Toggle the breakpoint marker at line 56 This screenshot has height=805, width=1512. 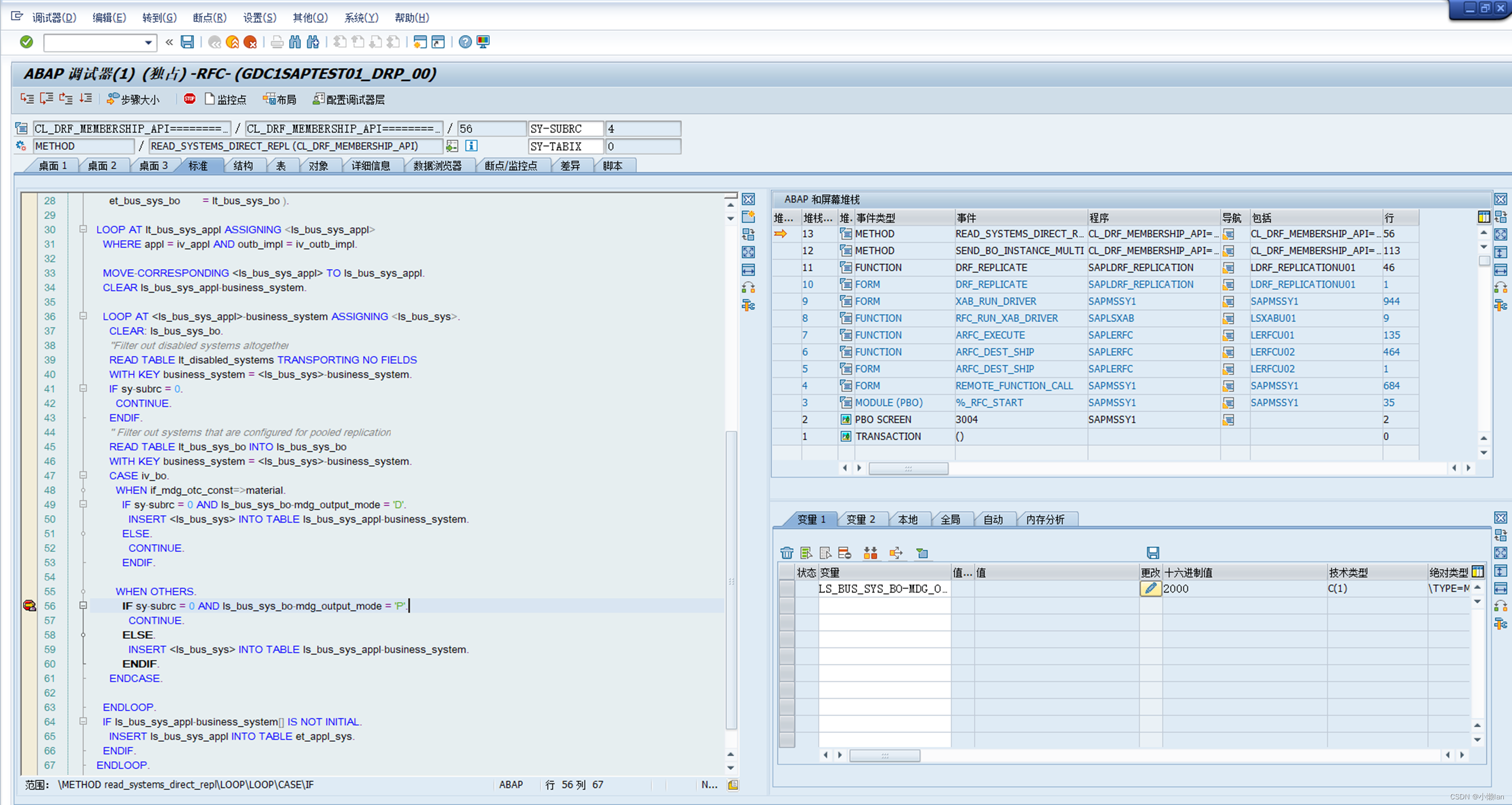pyautogui.click(x=29, y=605)
